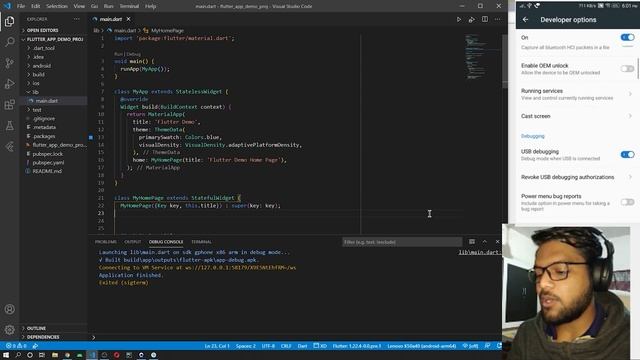Click the notifications bell in status bar
Screen dimensions: 640x360
click(x=499, y=346)
